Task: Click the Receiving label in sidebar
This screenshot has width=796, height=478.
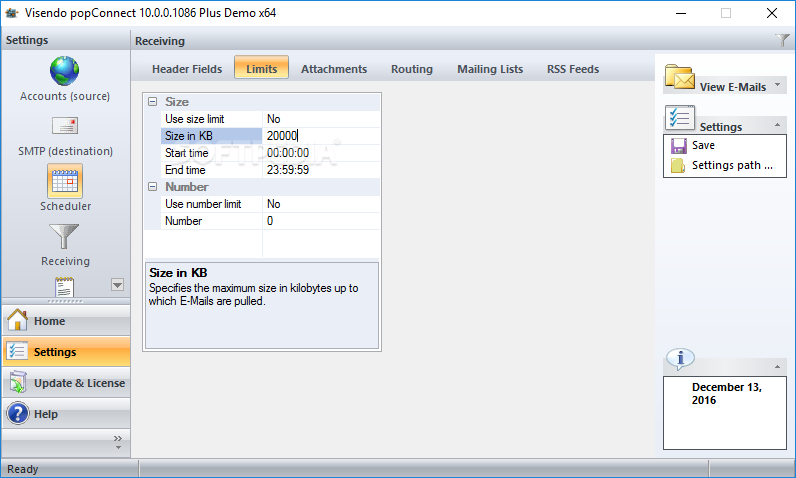Action: pyautogui.click(x=65, y=261)
